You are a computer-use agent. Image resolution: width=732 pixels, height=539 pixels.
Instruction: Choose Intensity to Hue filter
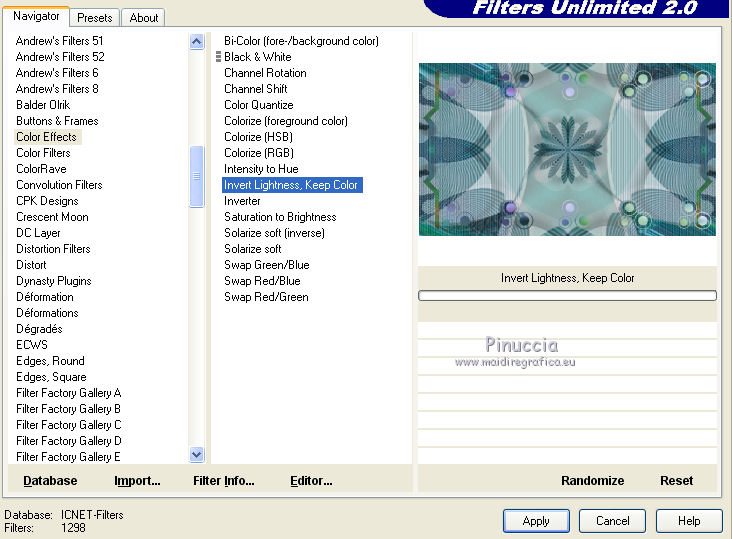point(261,169)
